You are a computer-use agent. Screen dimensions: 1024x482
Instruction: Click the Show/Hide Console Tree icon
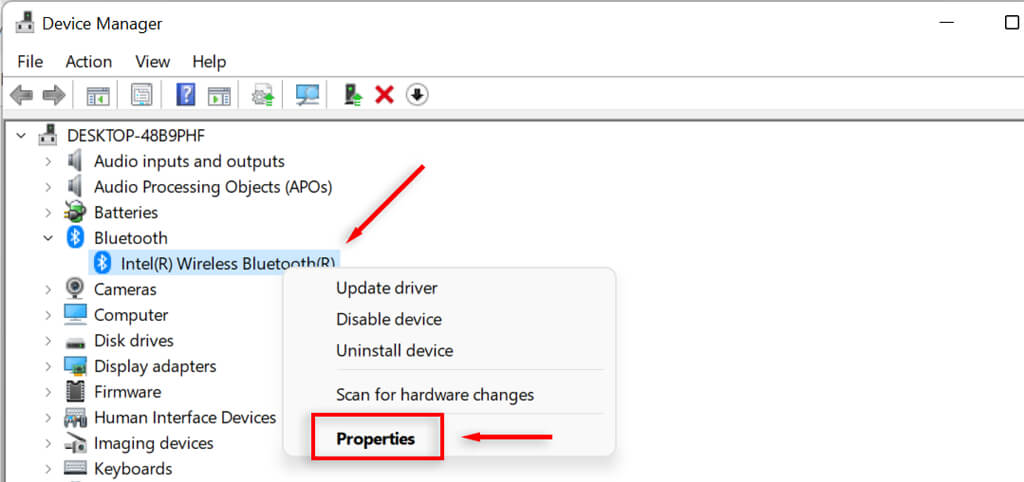tap(99, 95)
